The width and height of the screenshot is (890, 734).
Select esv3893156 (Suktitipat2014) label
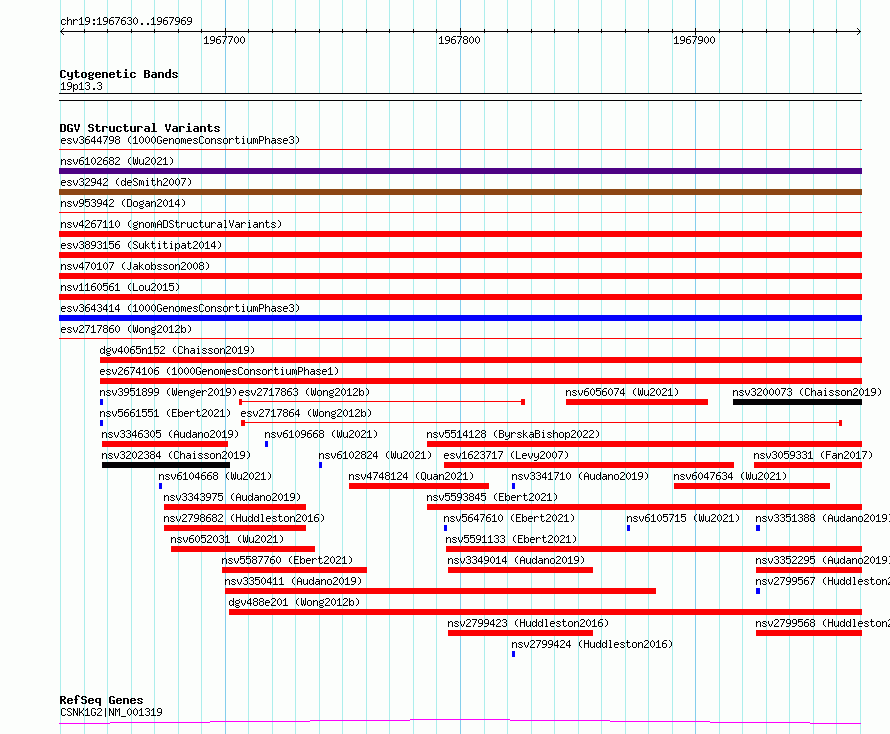pyautogui.click(x=141, y=245)
